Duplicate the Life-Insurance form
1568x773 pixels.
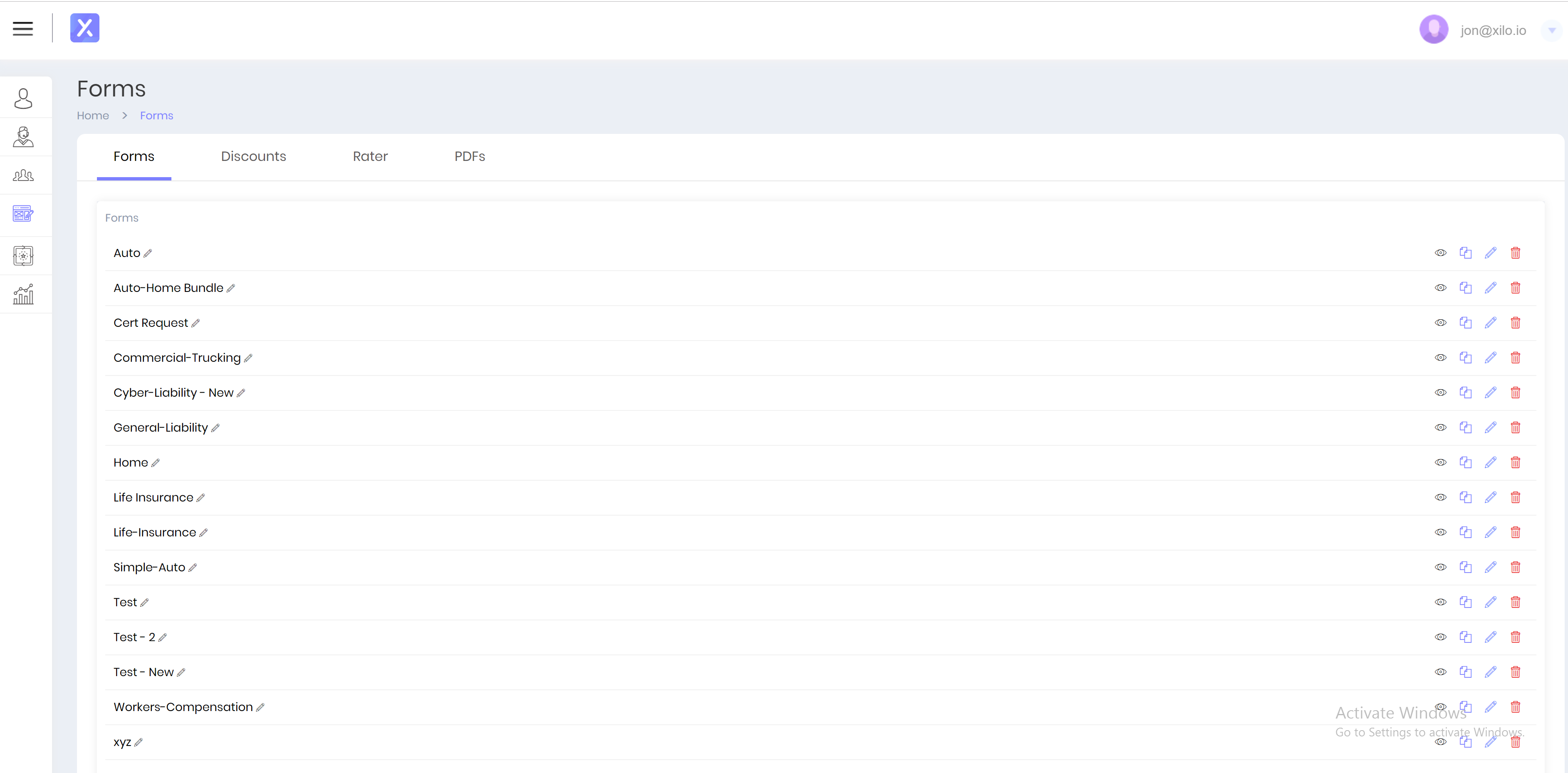tap(1465, 532)
